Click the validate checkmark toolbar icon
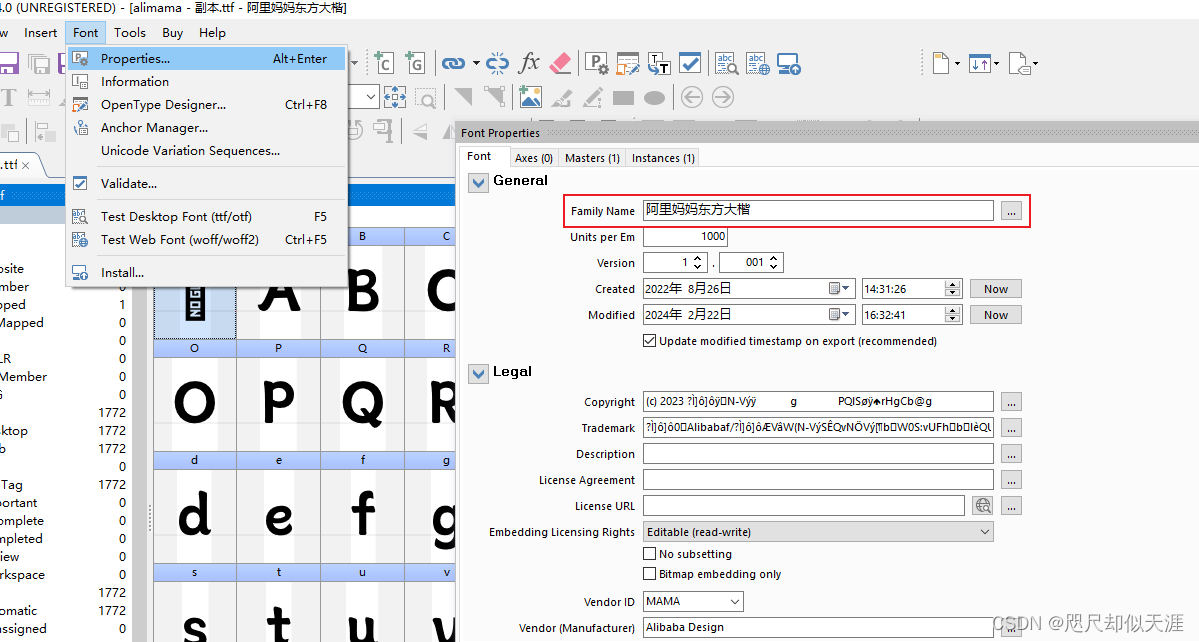The height and width of the screenshot is (642, 1199). click(x=690, y=63)
